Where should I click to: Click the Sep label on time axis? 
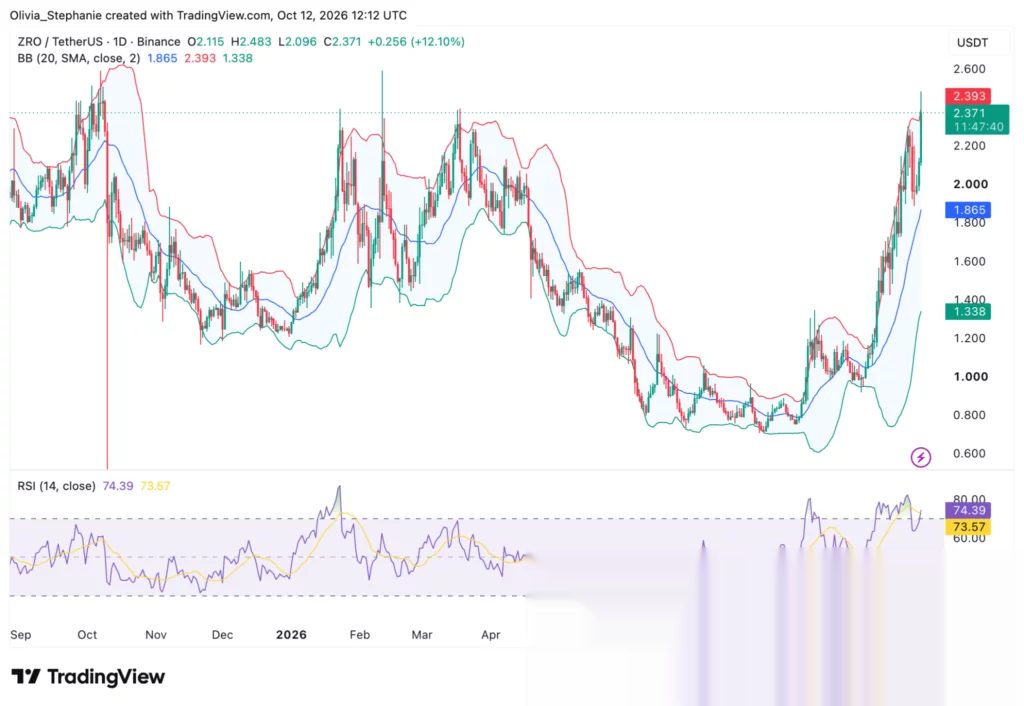point(20,635)
